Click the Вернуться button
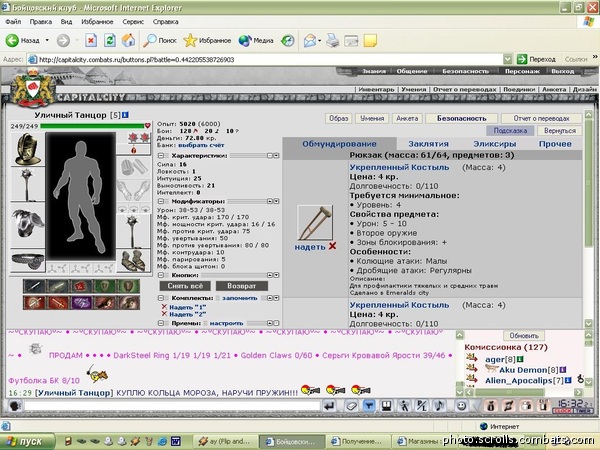 [559, 130]
